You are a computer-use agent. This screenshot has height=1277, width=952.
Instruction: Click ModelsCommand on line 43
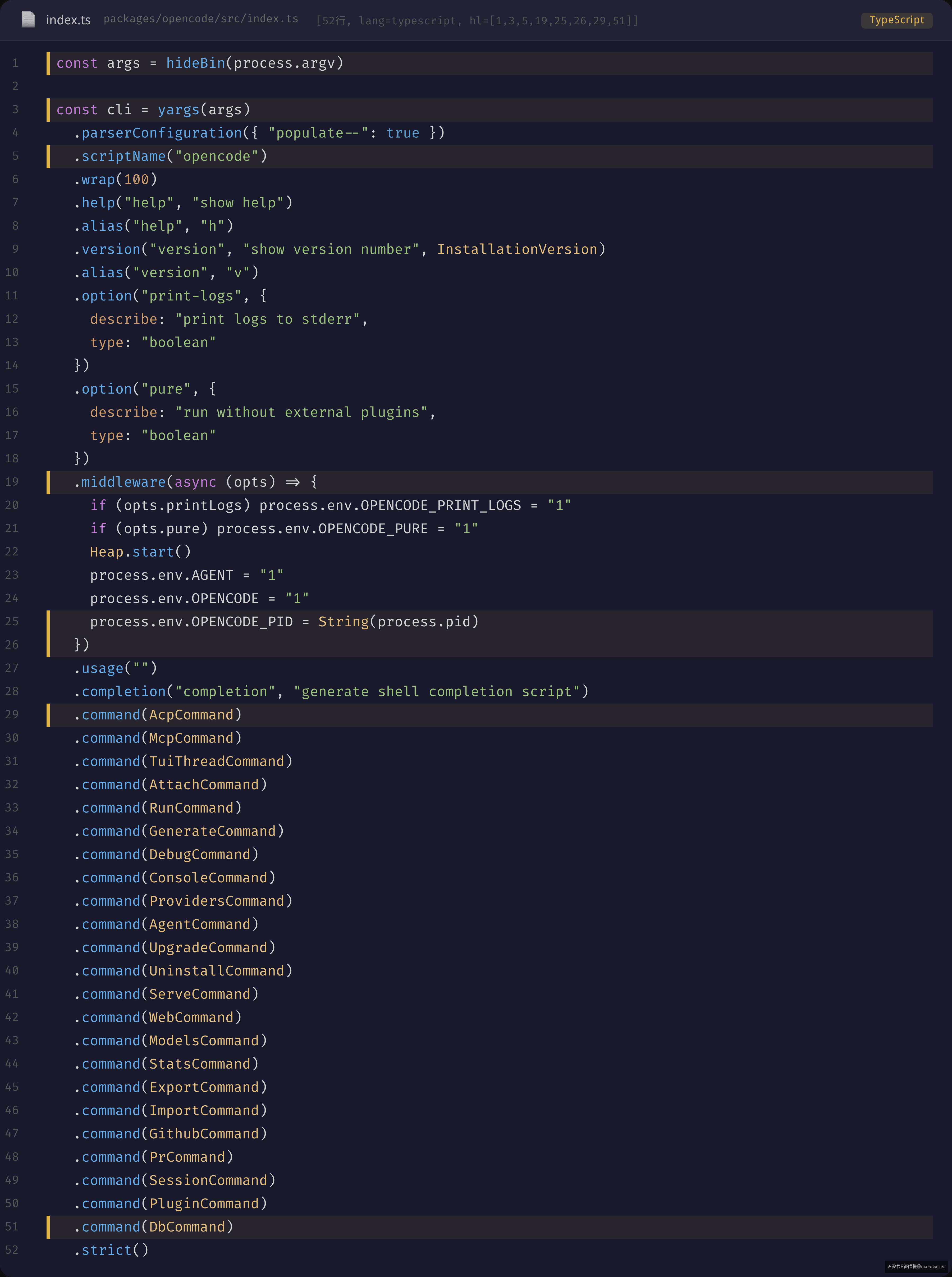click(x=204, y=1041)
